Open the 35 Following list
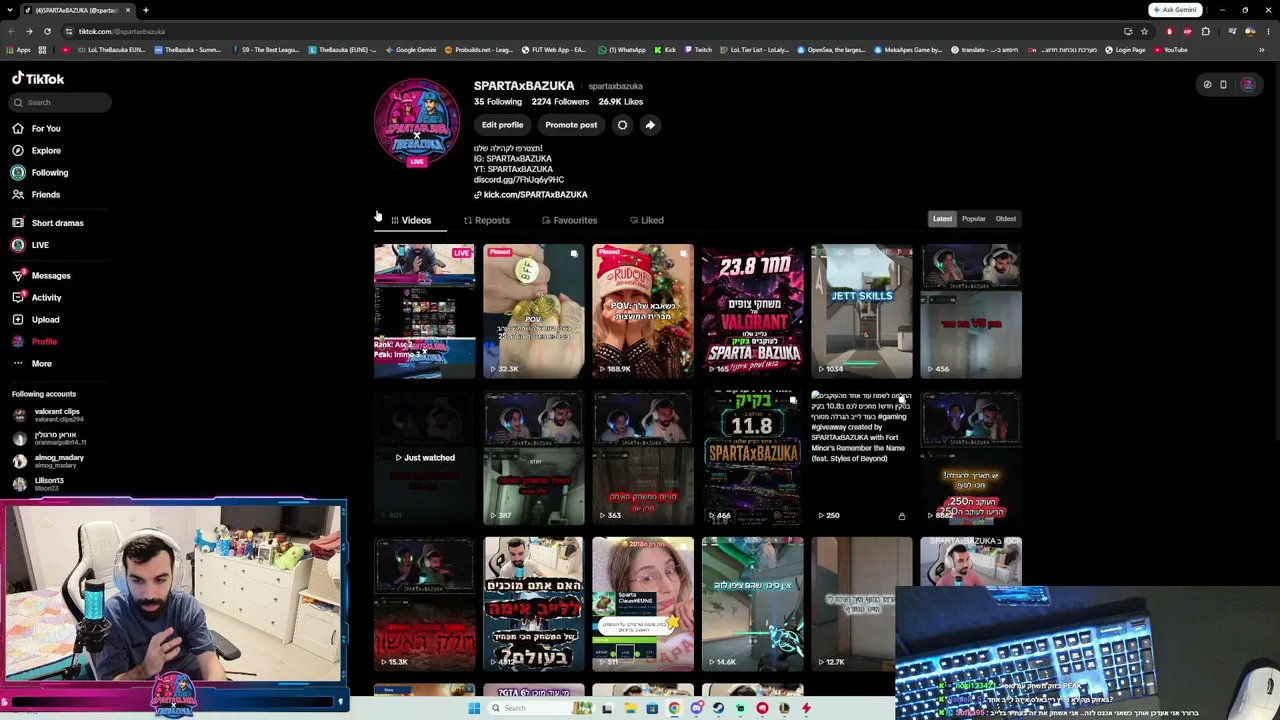 point(498,102)
